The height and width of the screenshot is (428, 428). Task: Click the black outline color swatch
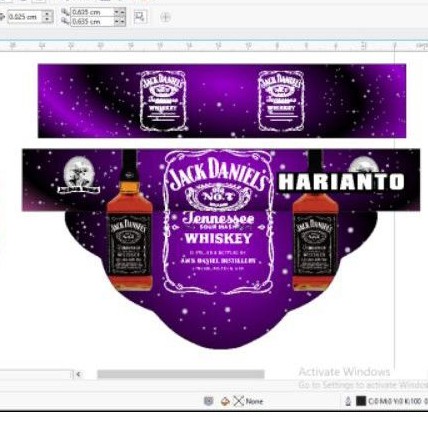tap(361, 401)
